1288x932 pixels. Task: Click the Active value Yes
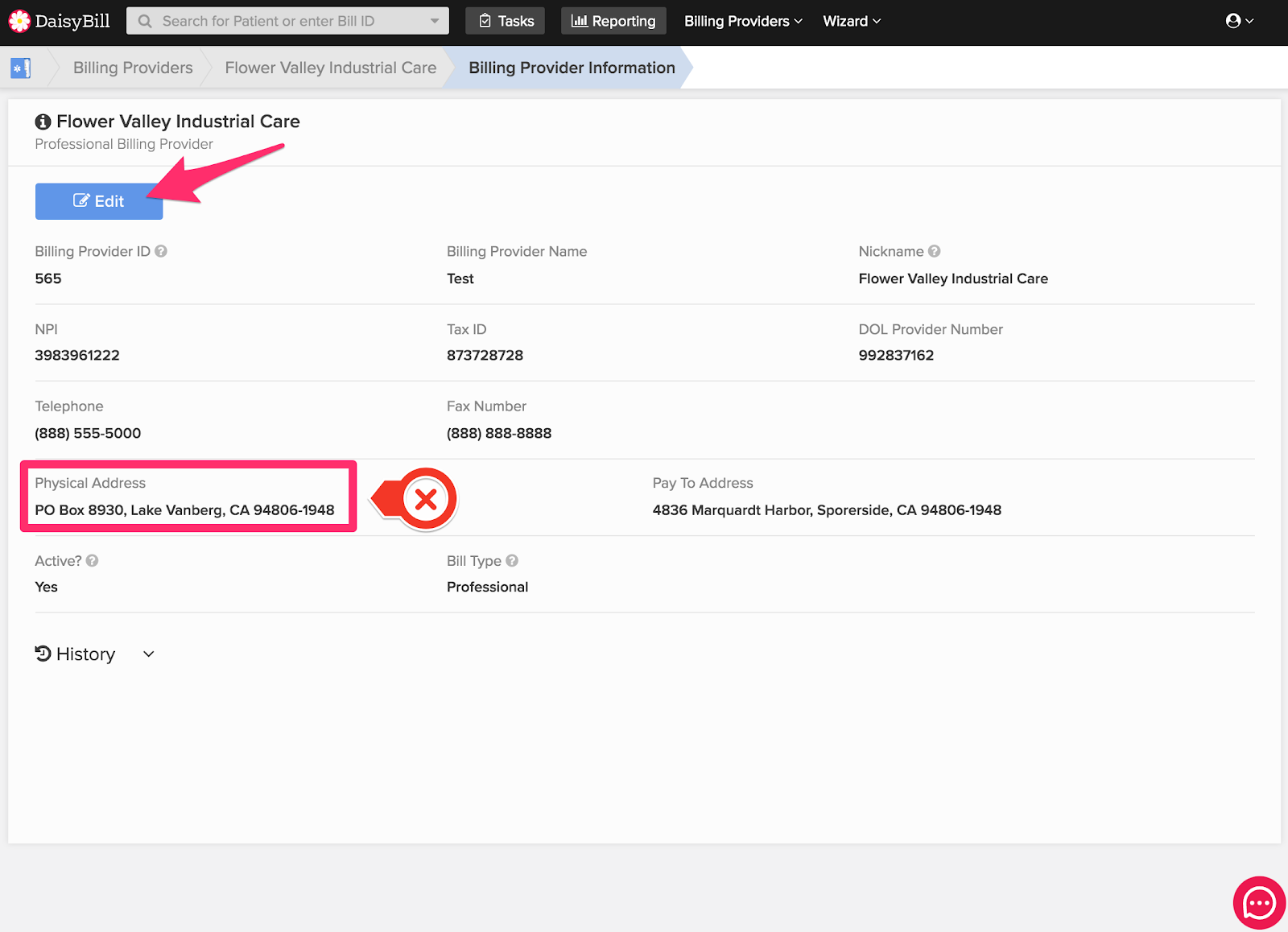pyautogui.click(x=47, y=587)
